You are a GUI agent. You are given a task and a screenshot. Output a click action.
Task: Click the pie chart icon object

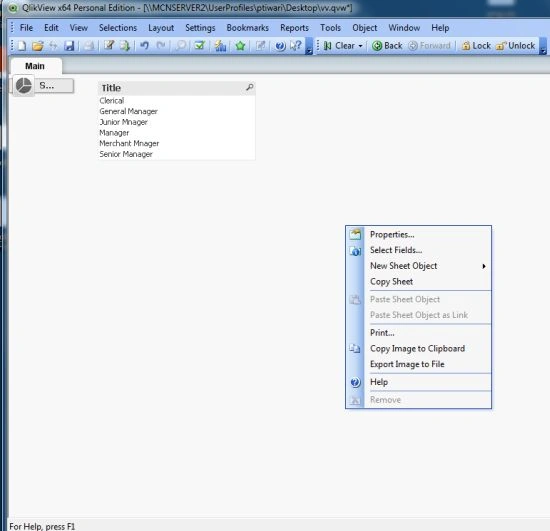tap(24, 86)
